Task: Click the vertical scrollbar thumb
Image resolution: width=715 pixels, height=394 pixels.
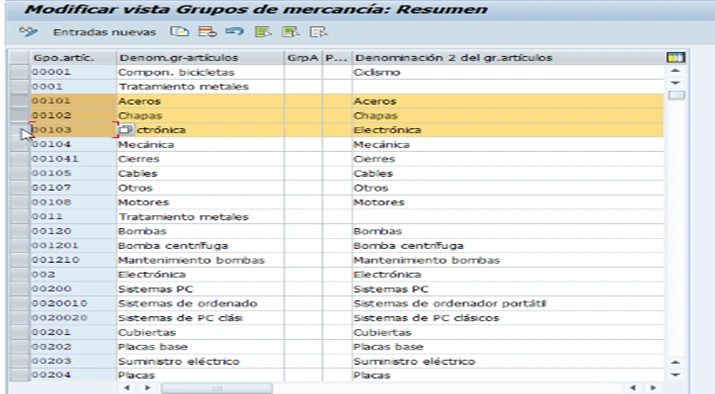Action: click(676, 95)
